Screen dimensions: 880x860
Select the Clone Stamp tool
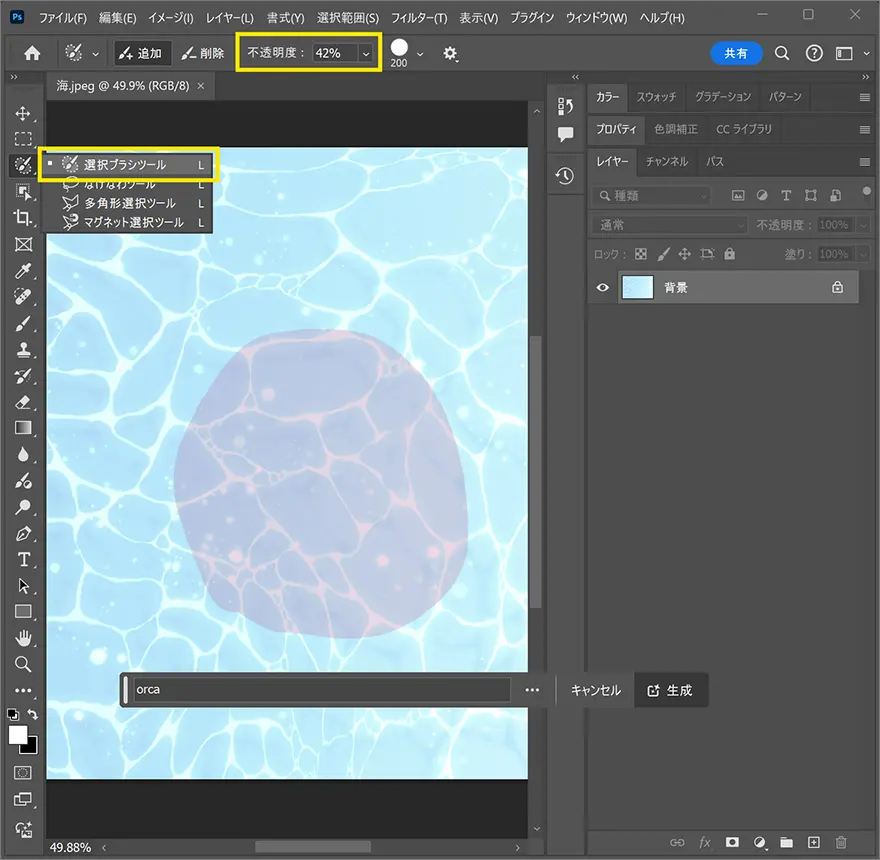pyautogui.click(x=22, y=350)
